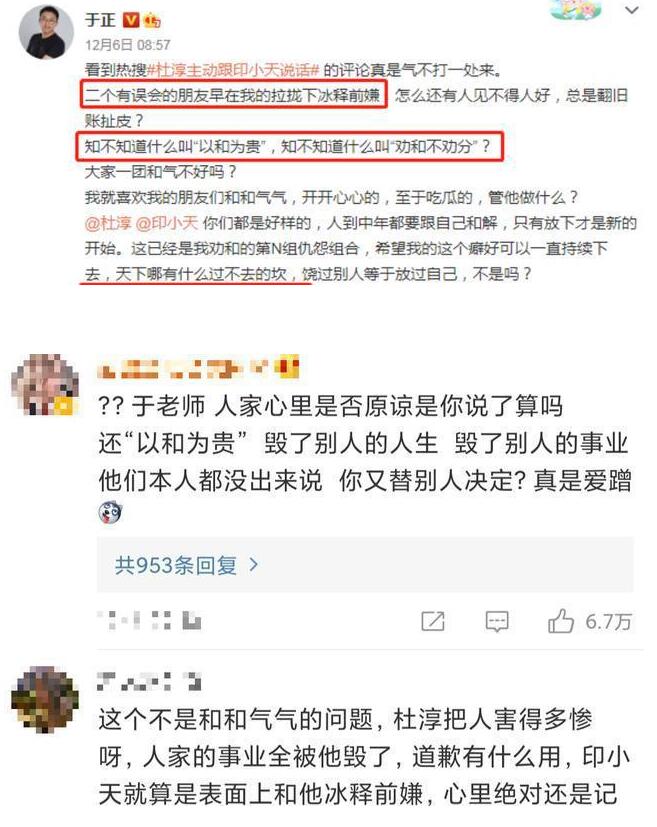Click the first commenter's blurred username
This screenshot has width=657, height=827.
(198, 367)
